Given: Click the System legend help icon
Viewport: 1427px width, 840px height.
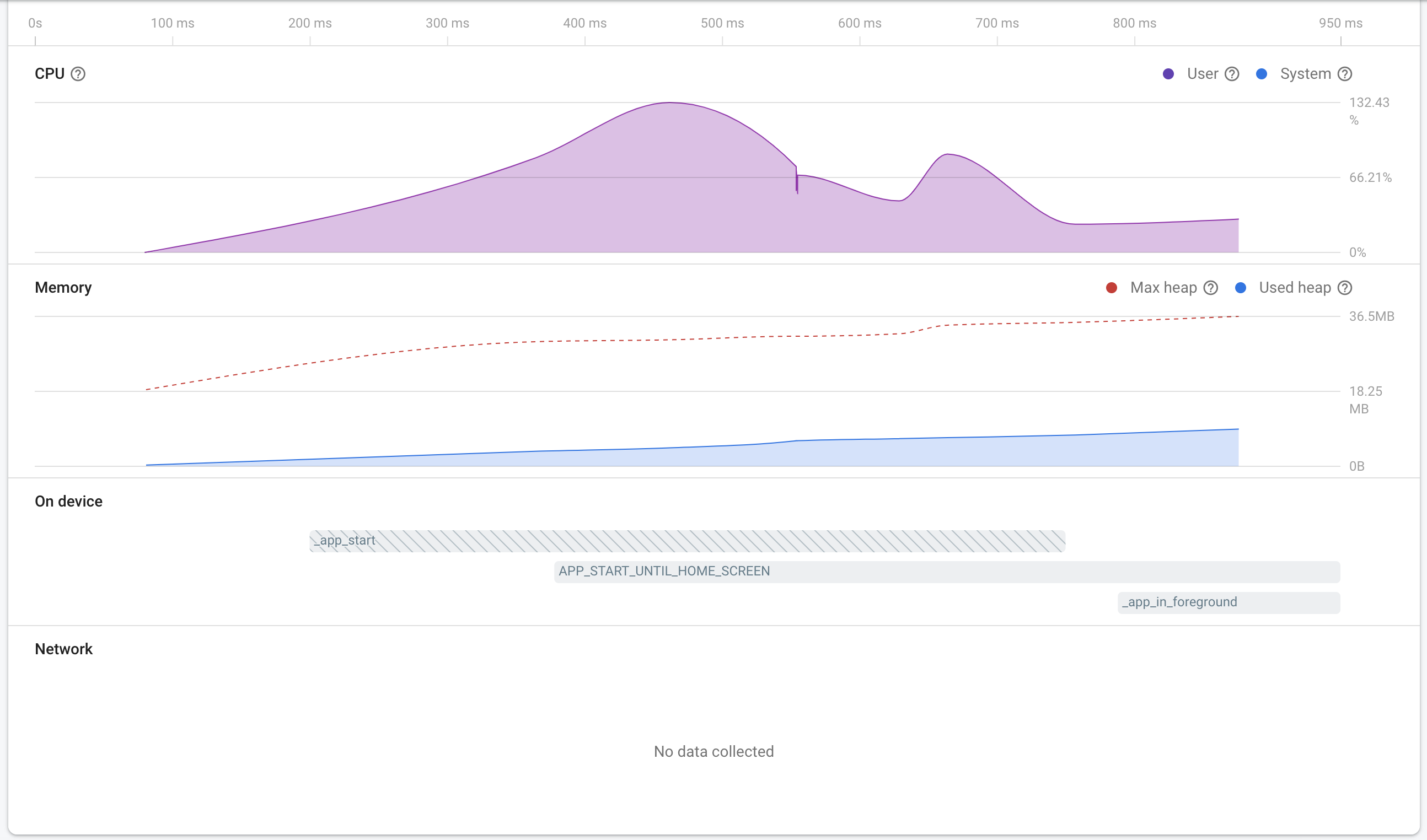Looking at the screenshot, I should [1345, 74].
